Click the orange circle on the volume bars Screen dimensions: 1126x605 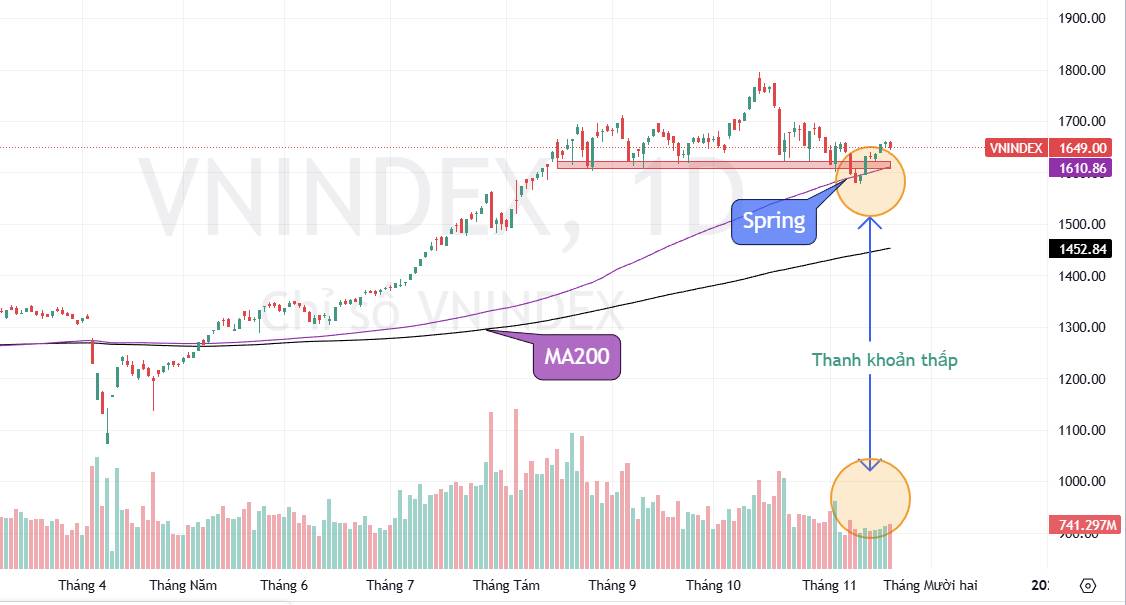tap(870, 498)
